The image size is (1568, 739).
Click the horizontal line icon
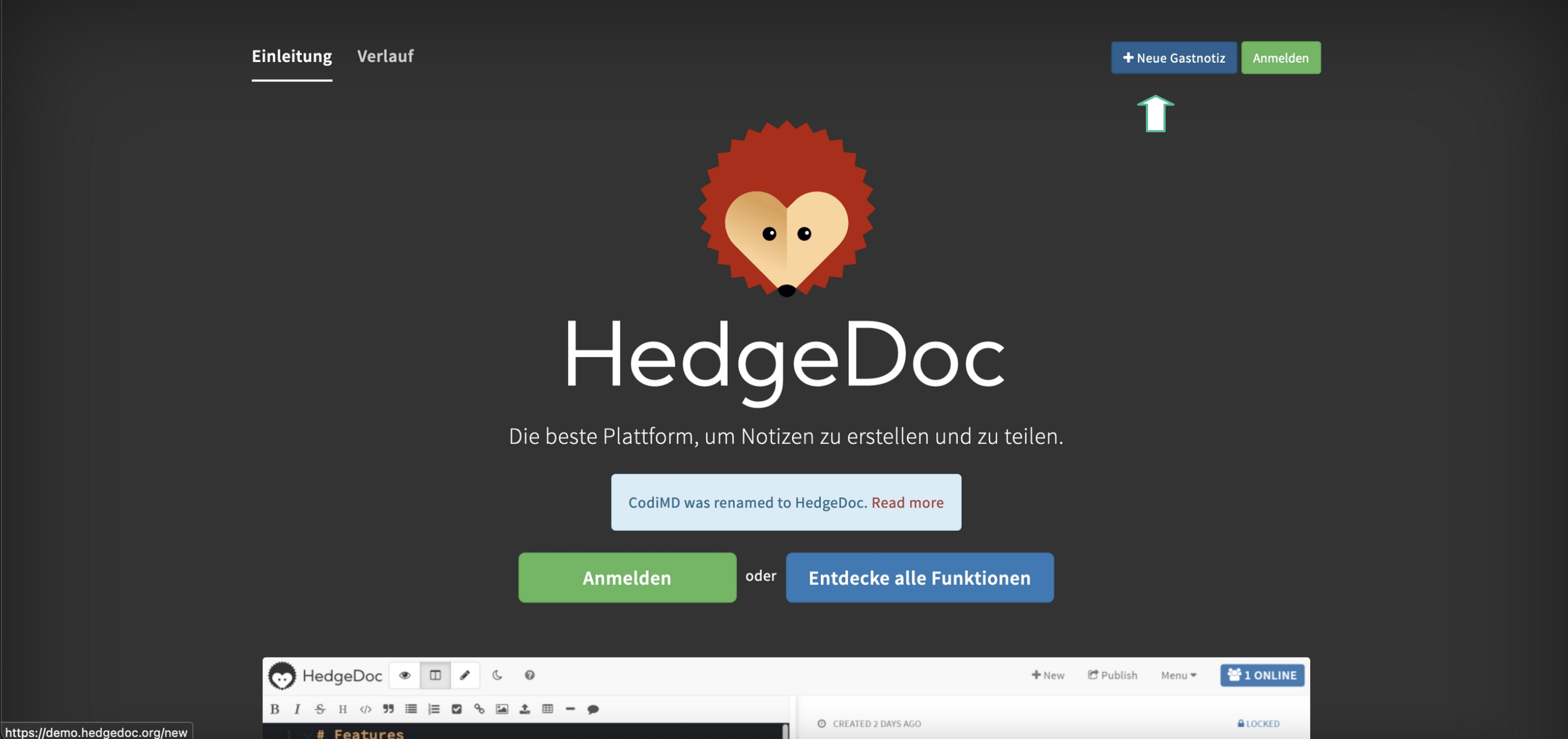tap(570, 709)
